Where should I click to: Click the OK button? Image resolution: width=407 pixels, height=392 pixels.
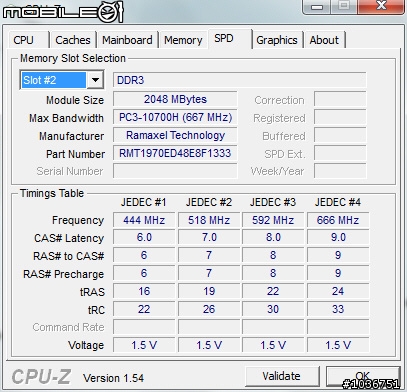coord(363,376)
